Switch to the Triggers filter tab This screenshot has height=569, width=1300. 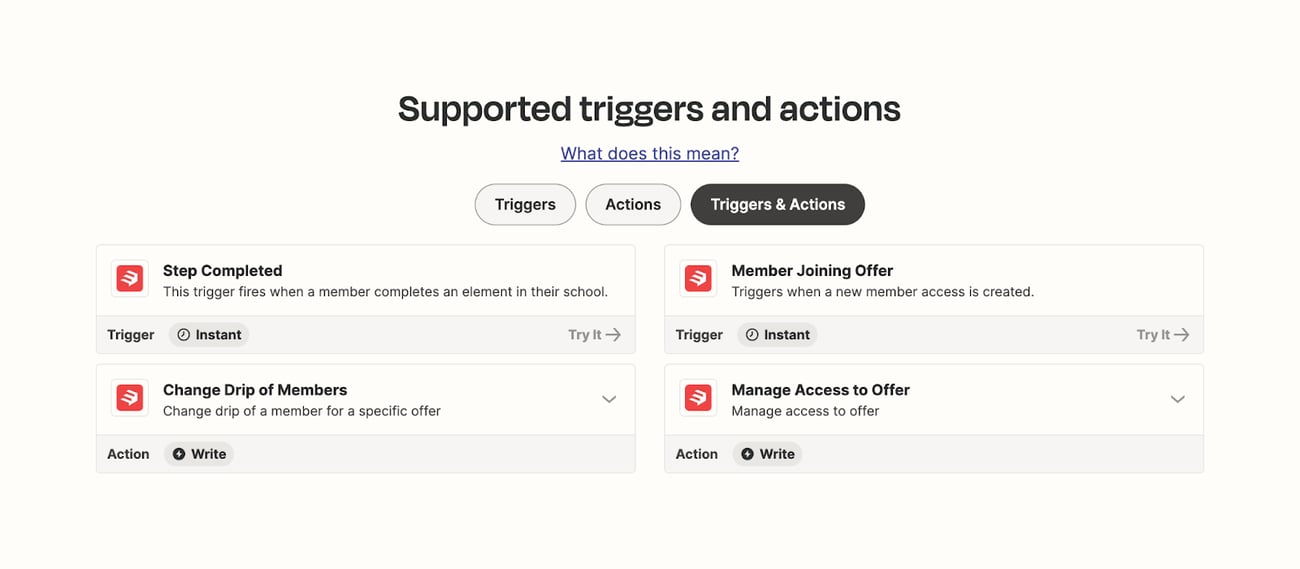525,204
